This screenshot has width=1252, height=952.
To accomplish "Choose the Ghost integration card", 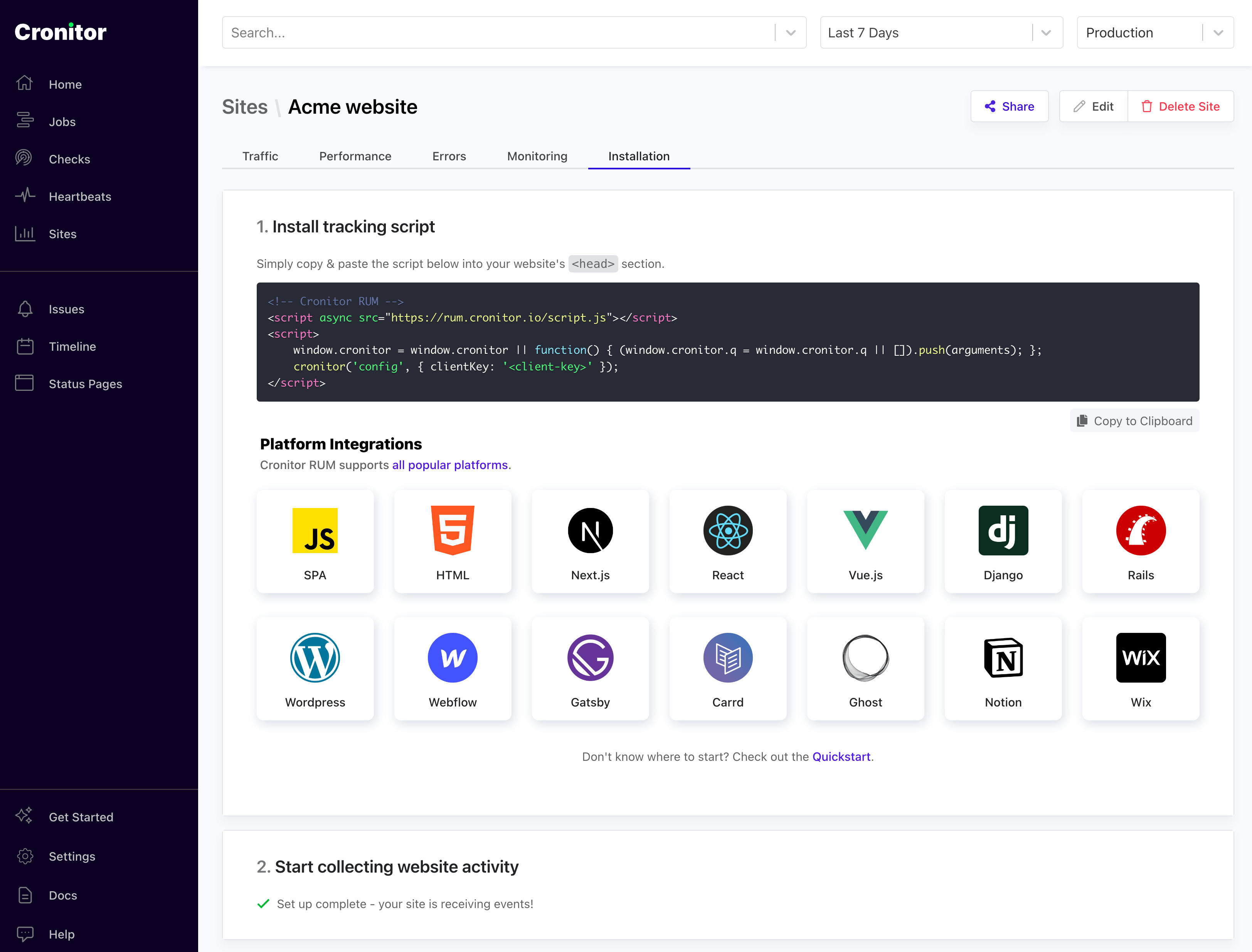I will click(x=865, y=669).
